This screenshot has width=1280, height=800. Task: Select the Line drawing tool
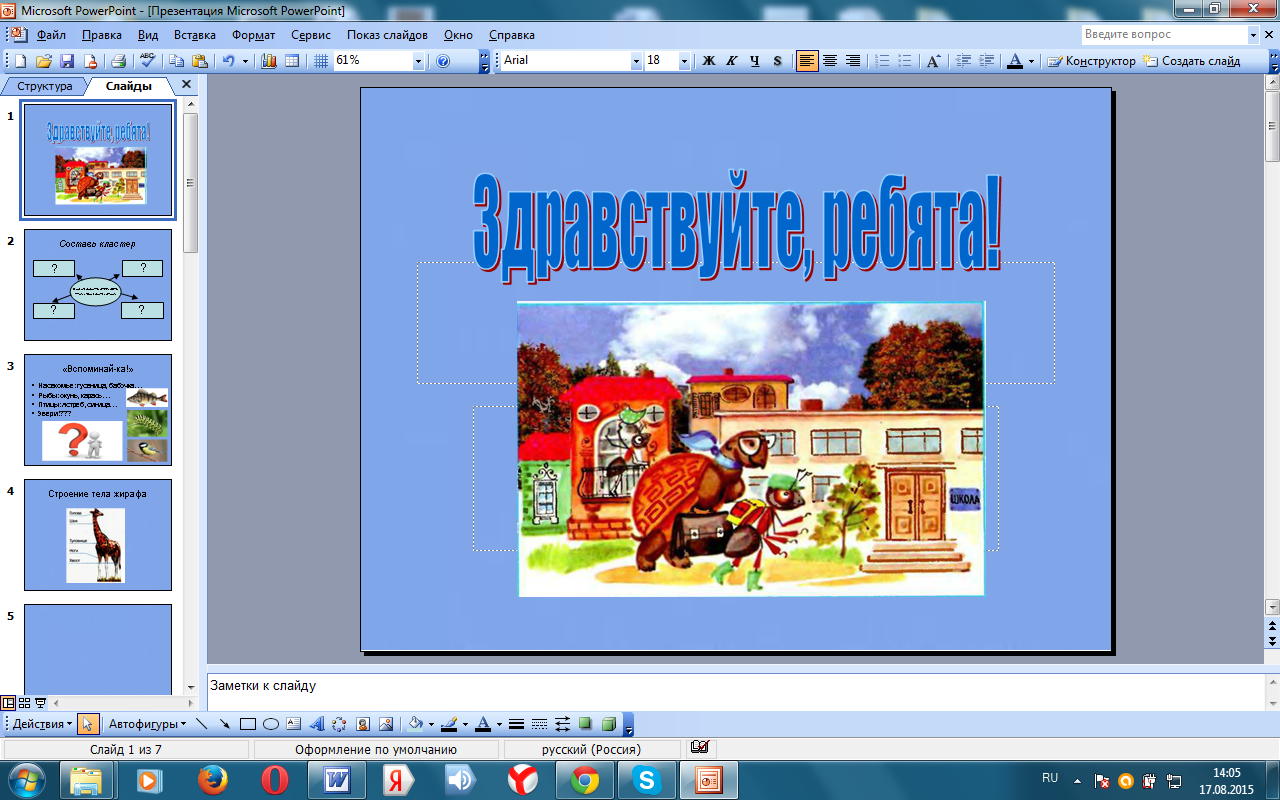pos(201,724)
